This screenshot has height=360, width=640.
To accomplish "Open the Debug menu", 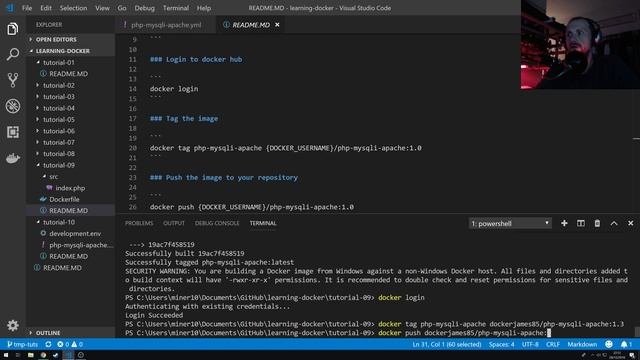I will point(144,8).
